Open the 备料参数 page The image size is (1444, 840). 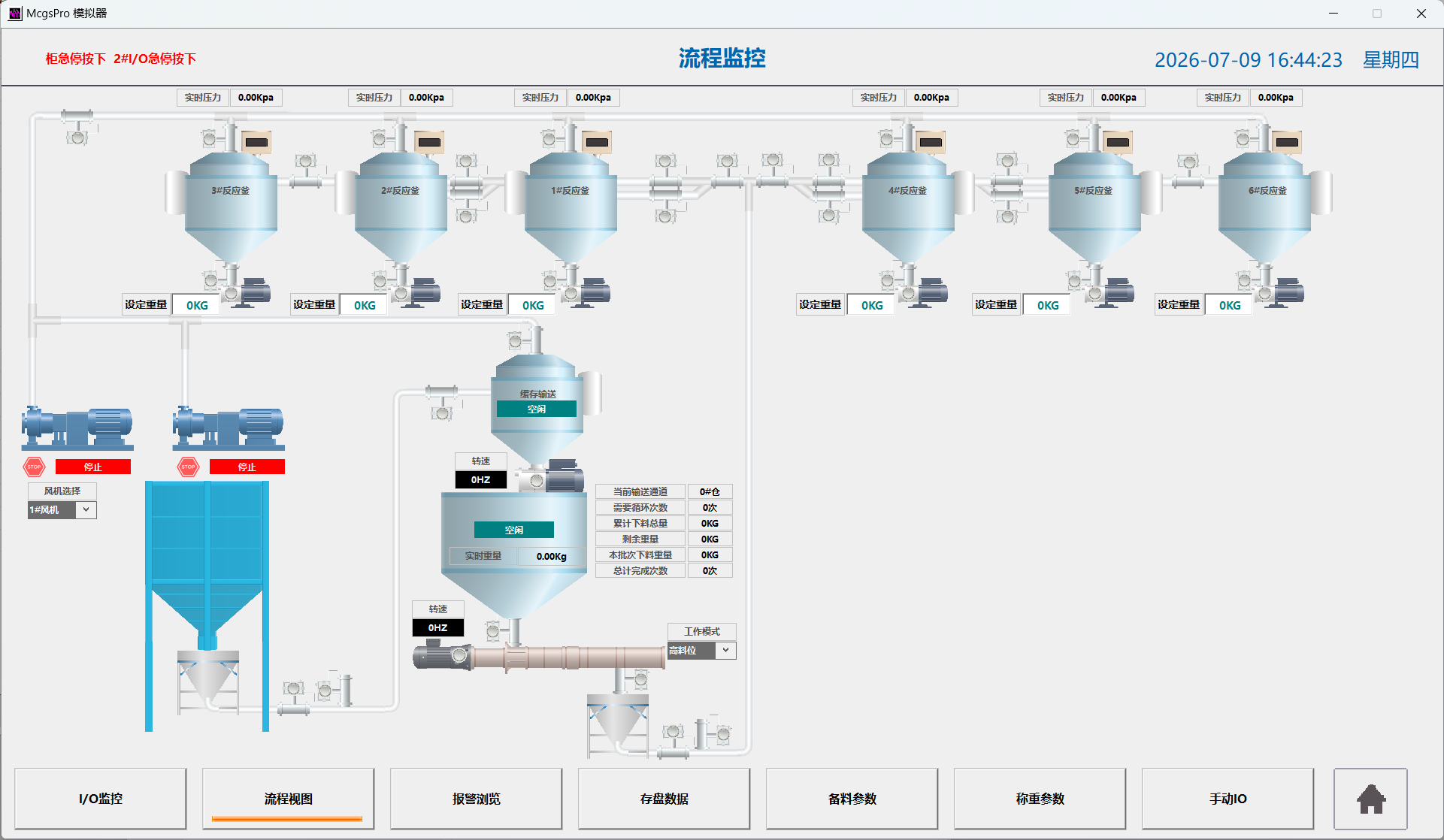(852, 799)
